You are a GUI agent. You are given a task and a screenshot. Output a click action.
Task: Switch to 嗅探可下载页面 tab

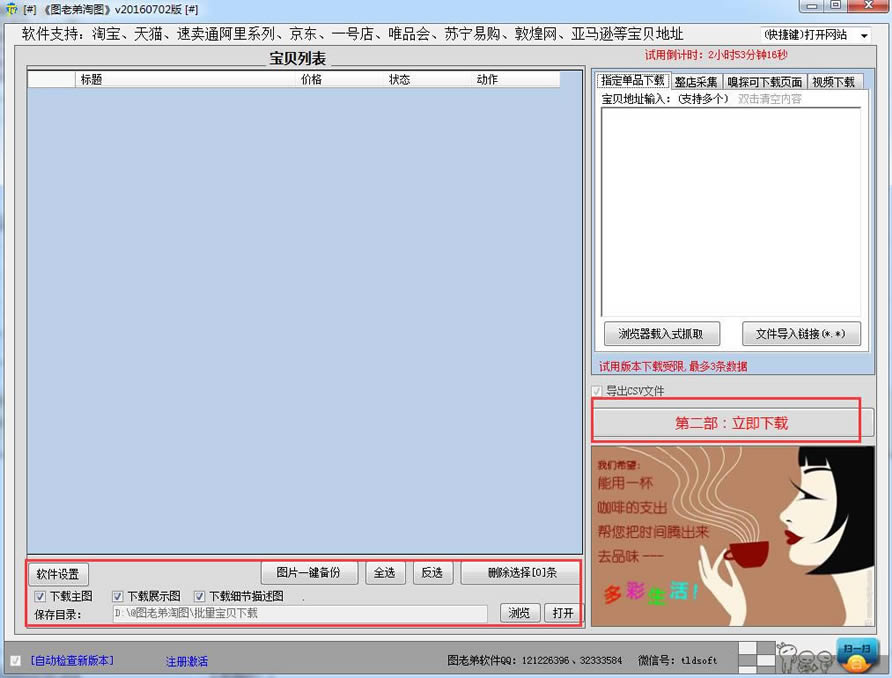(765, 82)
